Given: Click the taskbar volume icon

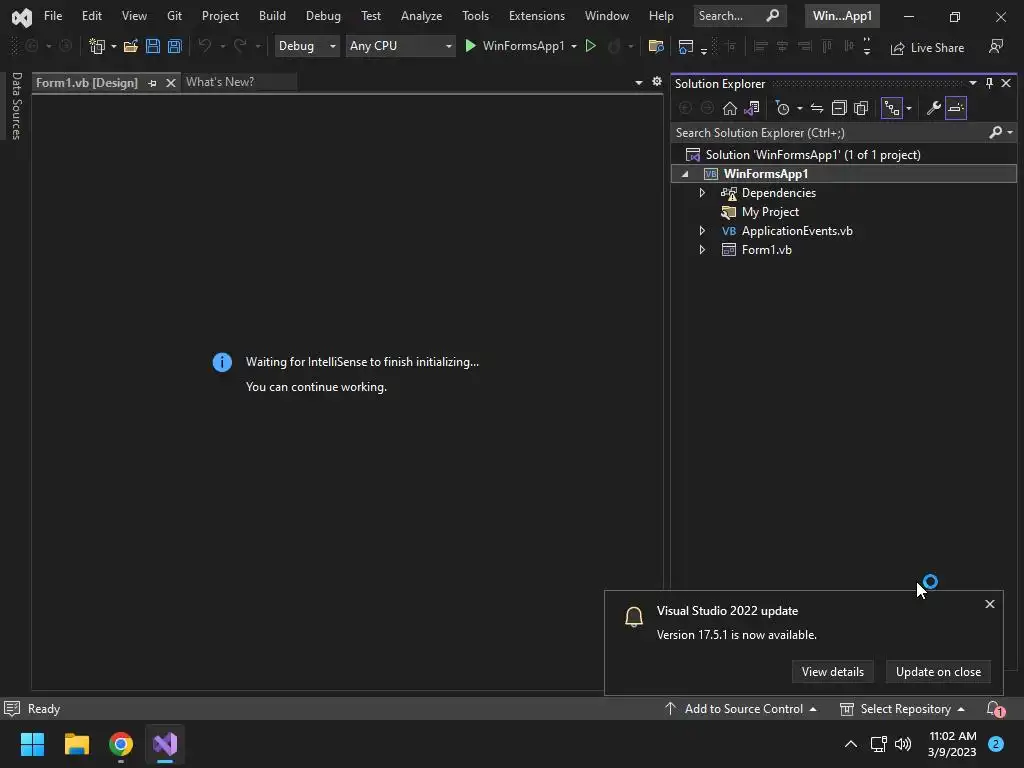Looking at the screenshot, I should coord(903,744).
